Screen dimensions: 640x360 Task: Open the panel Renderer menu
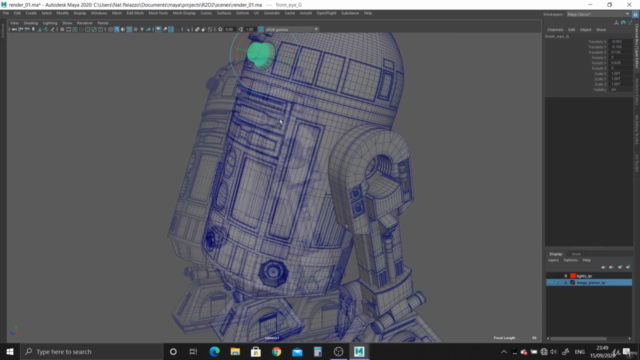[x=84, y=23]
